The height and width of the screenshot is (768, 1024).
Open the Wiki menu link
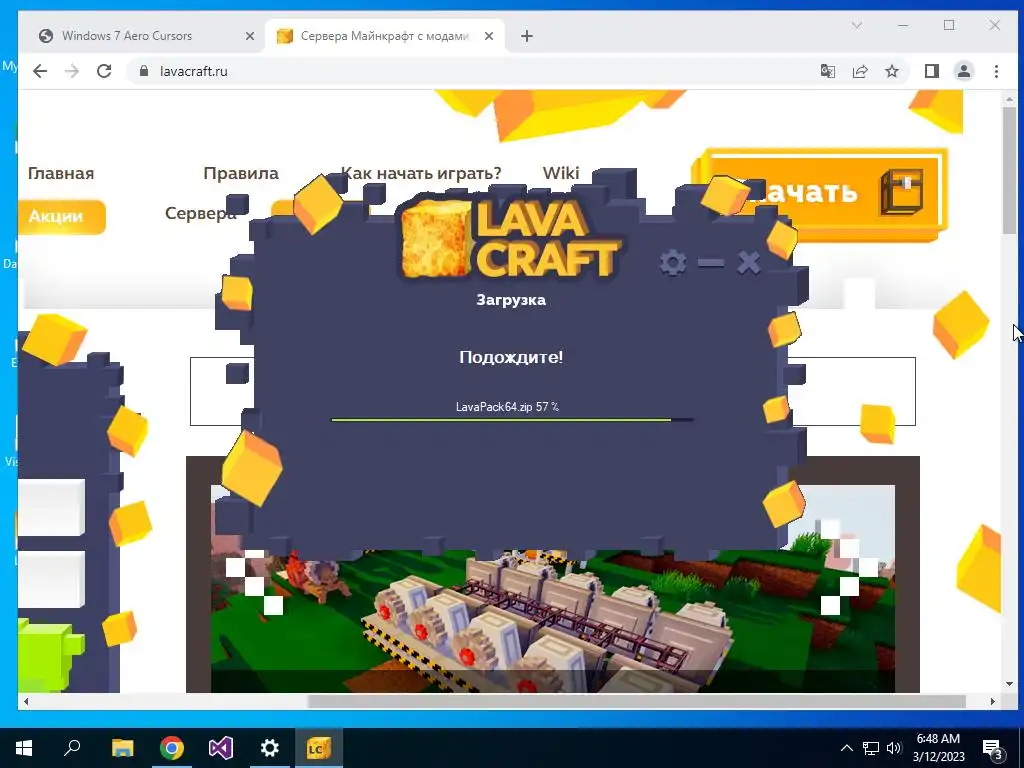pyautogui.click(x=561, y=173)
